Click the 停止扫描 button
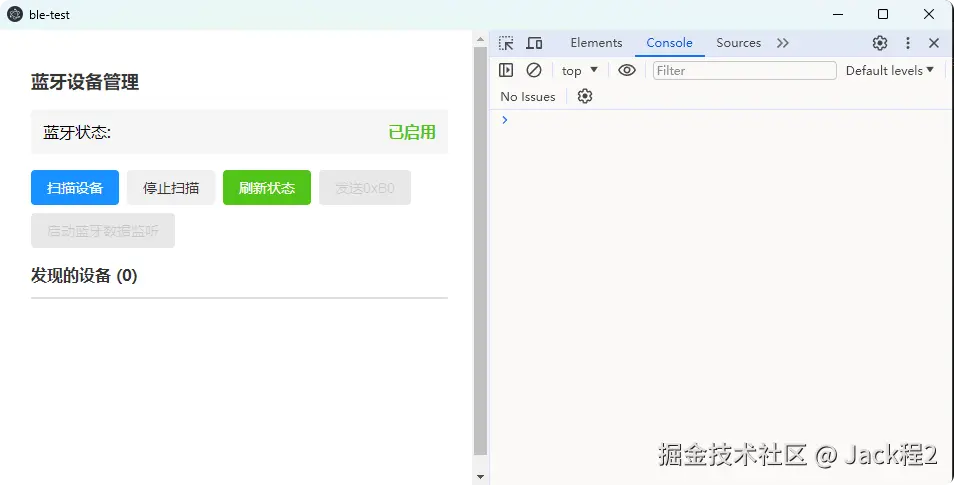The height and width of the screenshot is (485, 954). point(171,187)
